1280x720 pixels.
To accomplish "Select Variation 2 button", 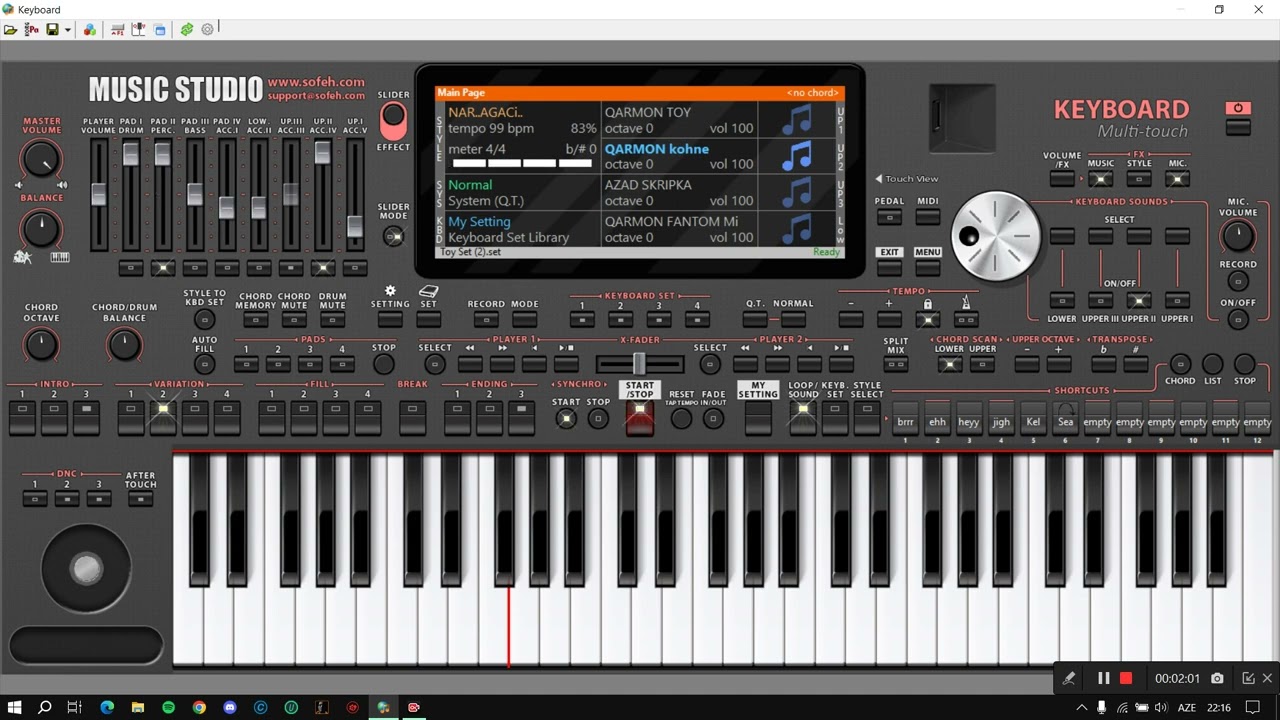I will click(163, 418).
